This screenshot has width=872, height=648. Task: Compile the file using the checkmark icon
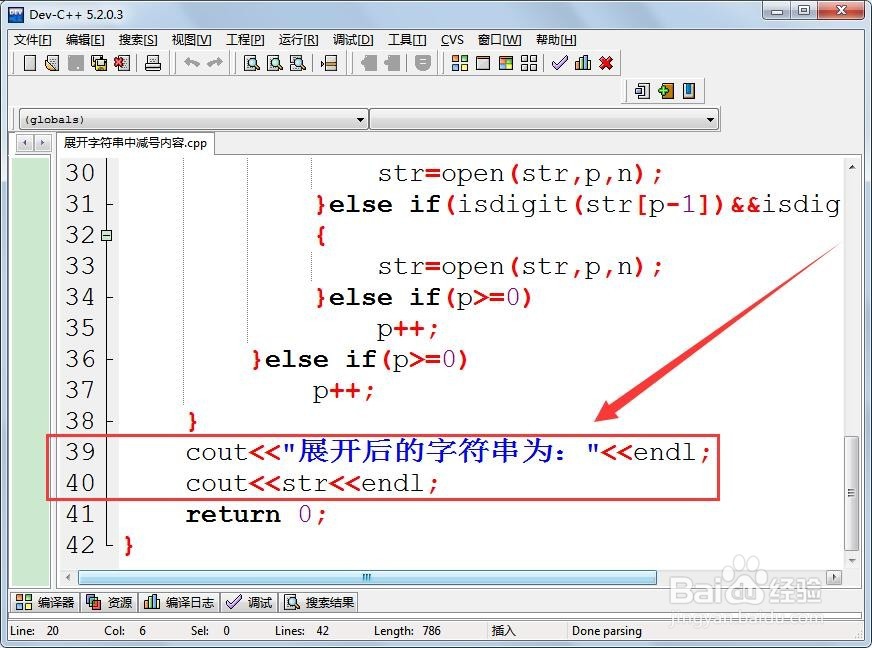[x=558, y=63]
